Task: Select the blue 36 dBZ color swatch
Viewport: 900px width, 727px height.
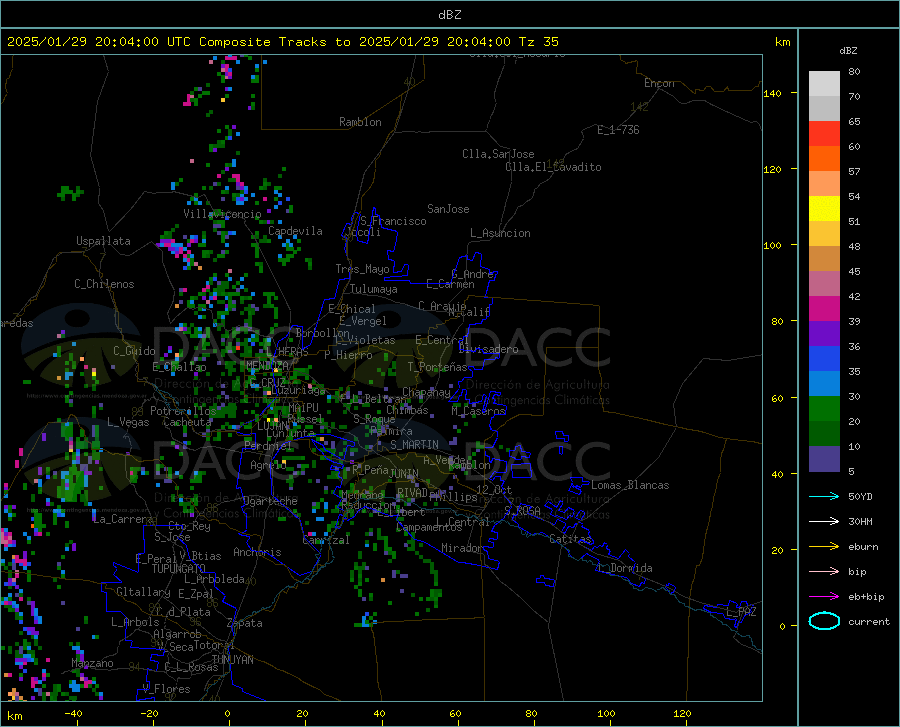Action: click(x=824, y=359)
